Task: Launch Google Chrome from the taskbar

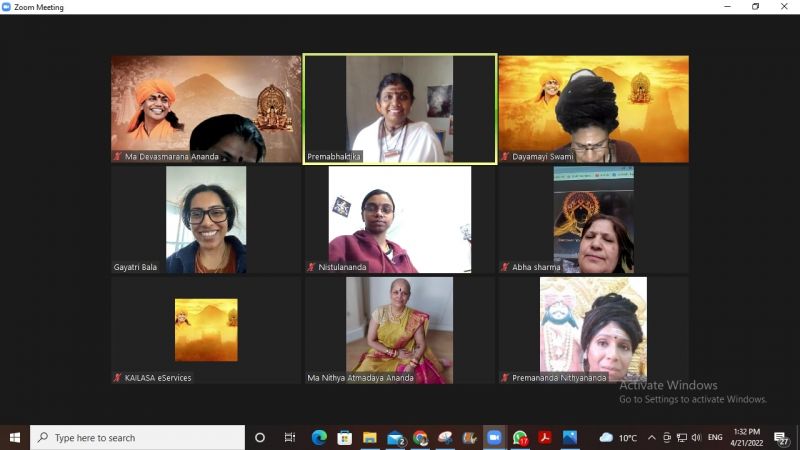Action: tap(420, 438)
